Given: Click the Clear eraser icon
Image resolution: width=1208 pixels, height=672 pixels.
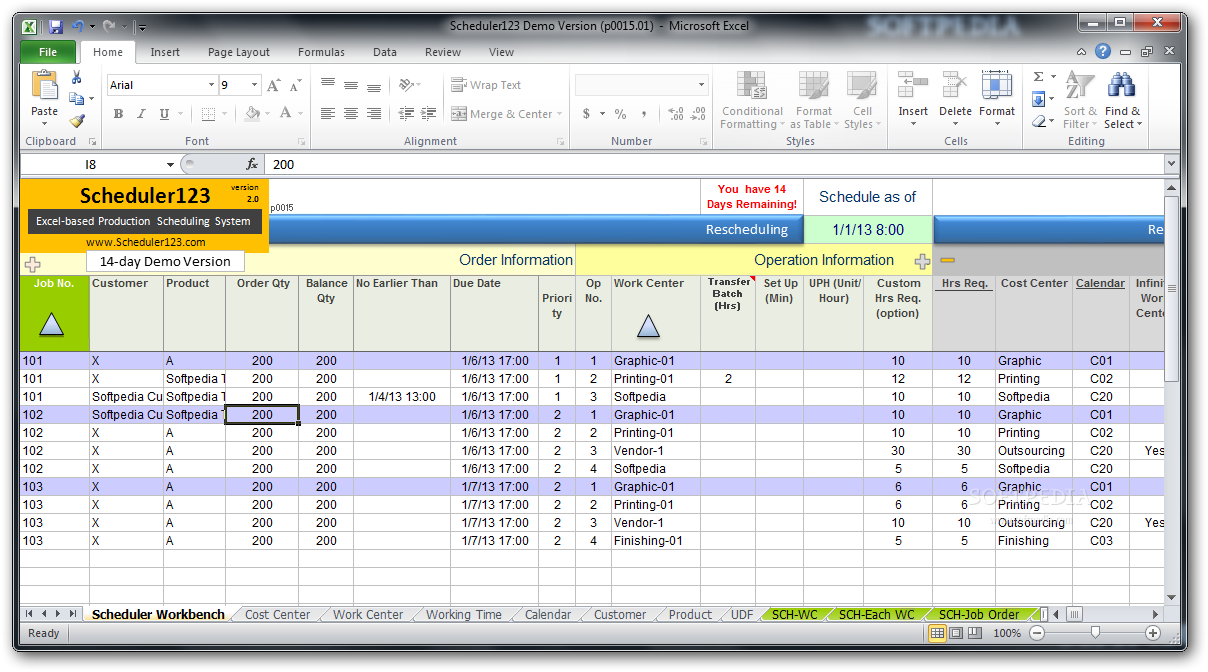Looking at the screenshot, I should [x=1039, y=121].
